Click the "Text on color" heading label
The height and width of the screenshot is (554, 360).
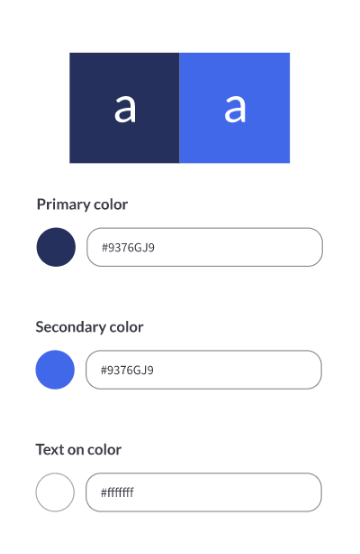click(78, 450)
